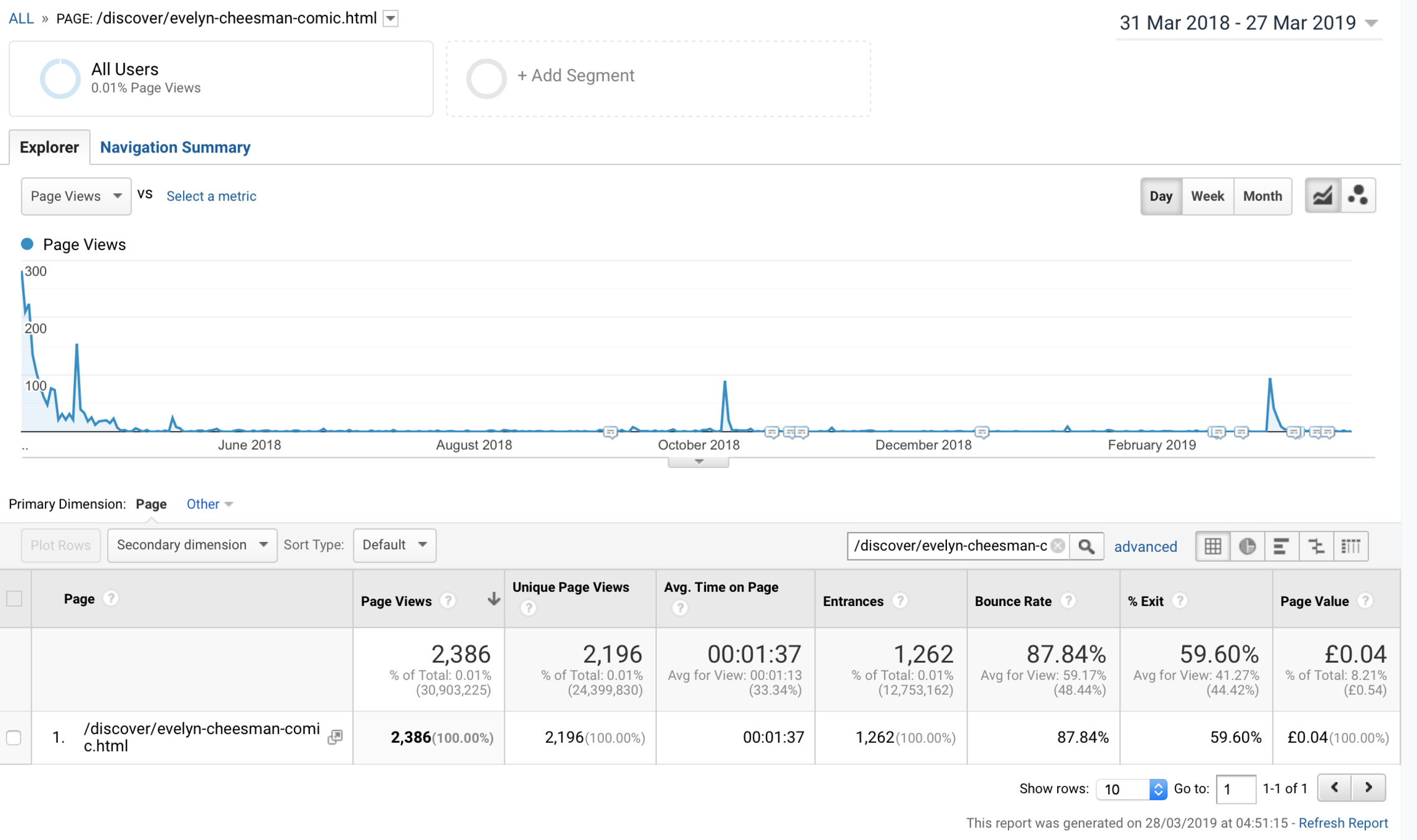
Task: Switch to line chart view icon
Action: 1322,196
